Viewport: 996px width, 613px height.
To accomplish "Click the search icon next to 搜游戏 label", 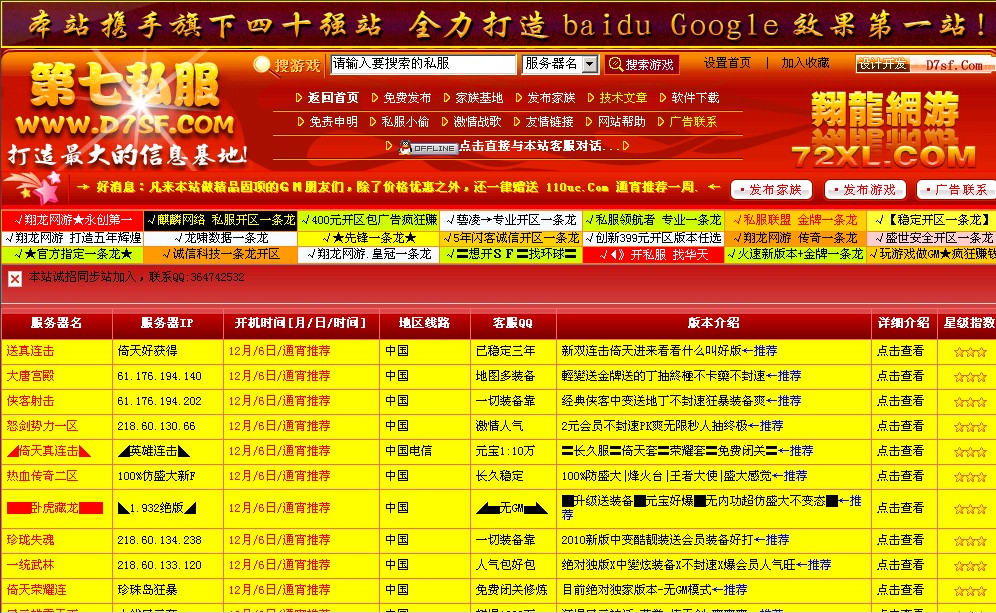I will (x=263, y=64).
